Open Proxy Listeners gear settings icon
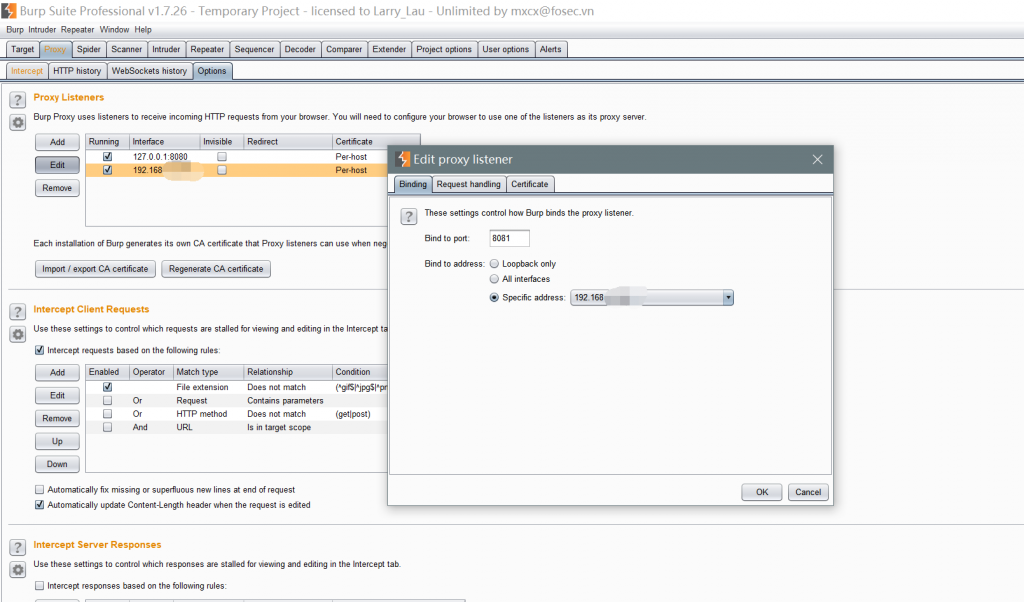The height and width of the screenshot is (602, 1024). 18,122
